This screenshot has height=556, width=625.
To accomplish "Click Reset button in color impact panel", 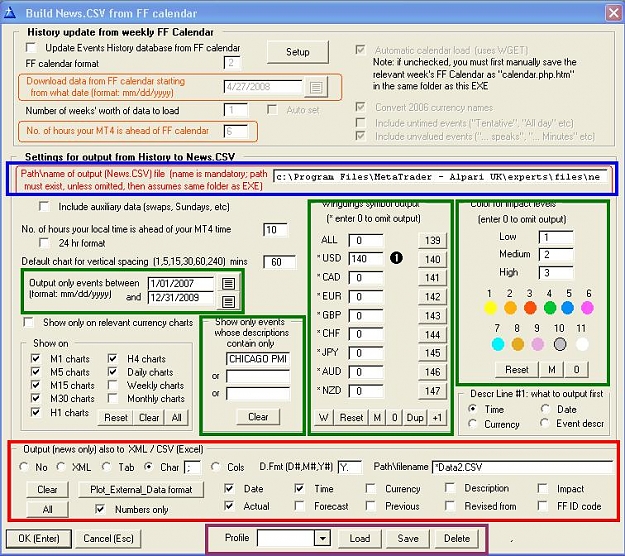I will coord(517,370).
